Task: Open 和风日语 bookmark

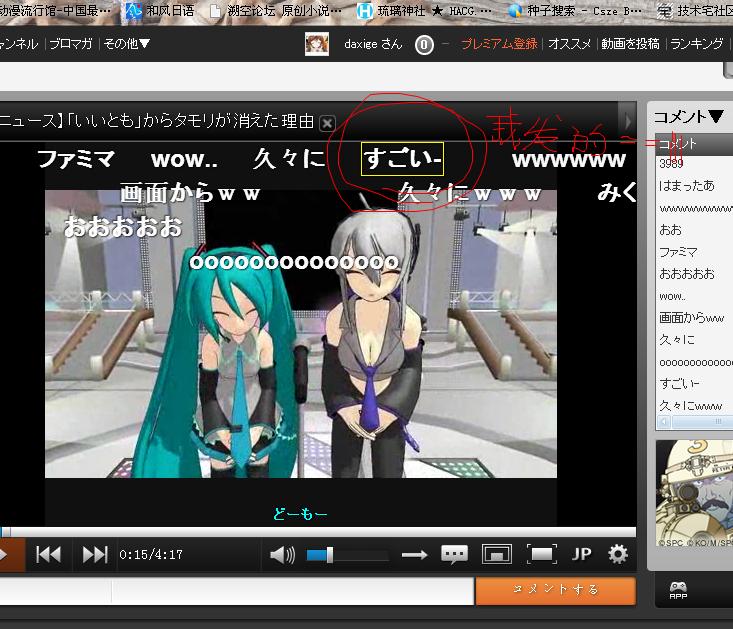Action: pyautogui.click(x=160, y=11)
